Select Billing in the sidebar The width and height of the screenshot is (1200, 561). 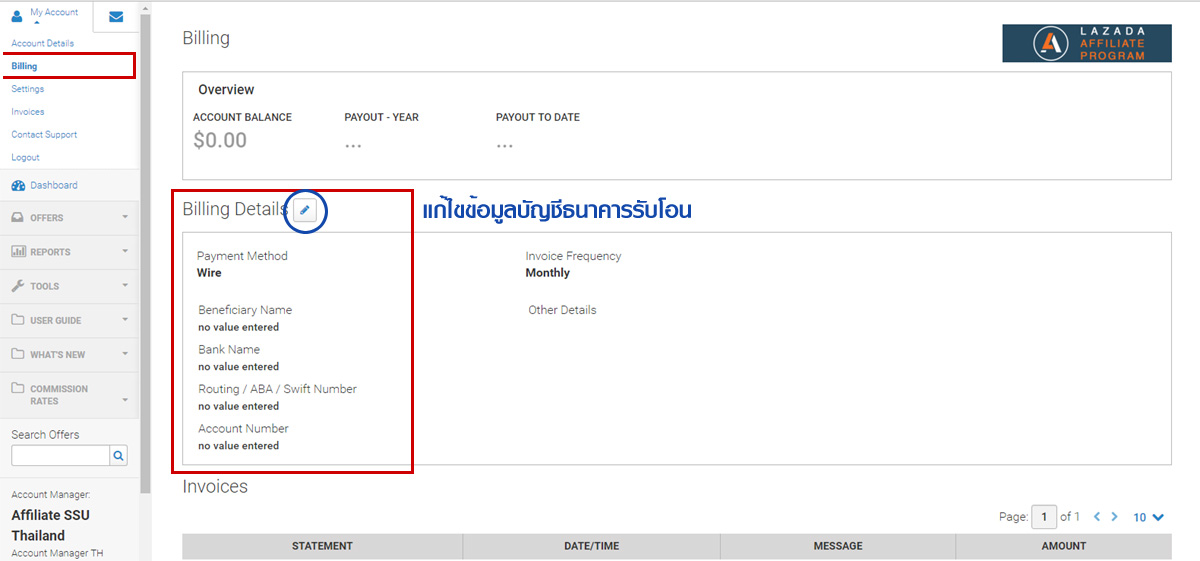(24, 66)
